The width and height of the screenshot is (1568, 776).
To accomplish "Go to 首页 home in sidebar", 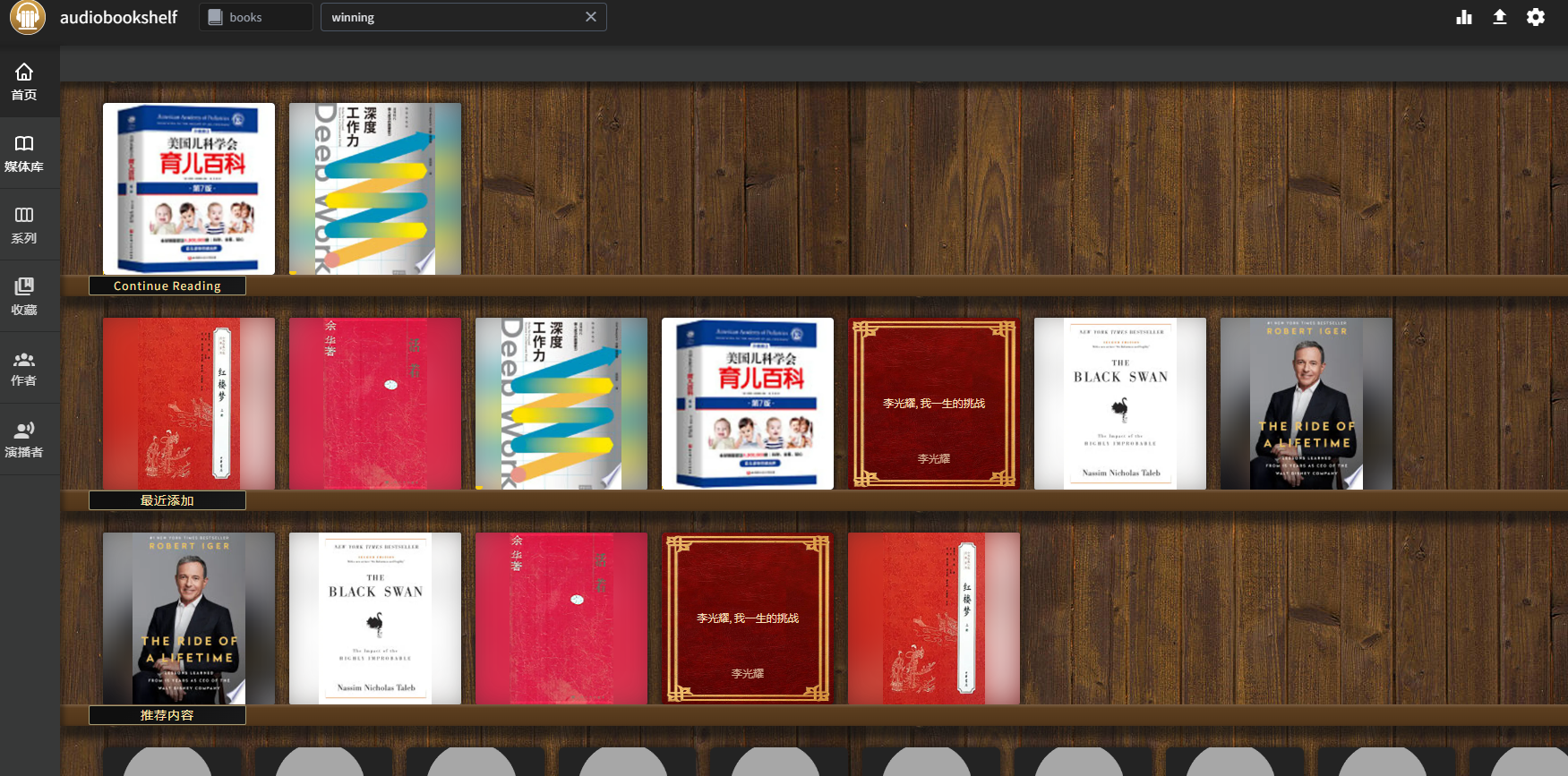I will click(24, 81).
